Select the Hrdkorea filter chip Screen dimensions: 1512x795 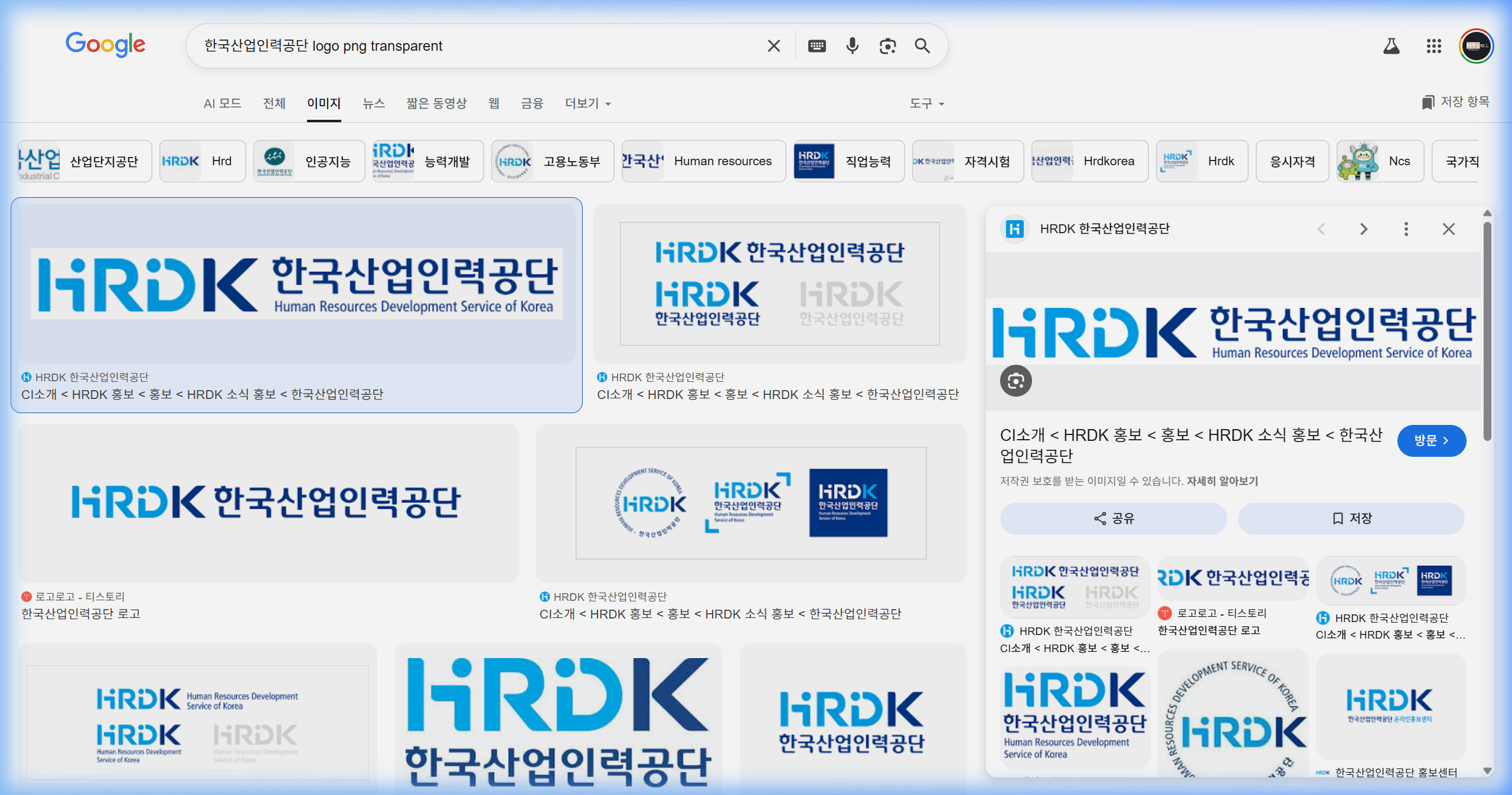(x=1090, y=161)
